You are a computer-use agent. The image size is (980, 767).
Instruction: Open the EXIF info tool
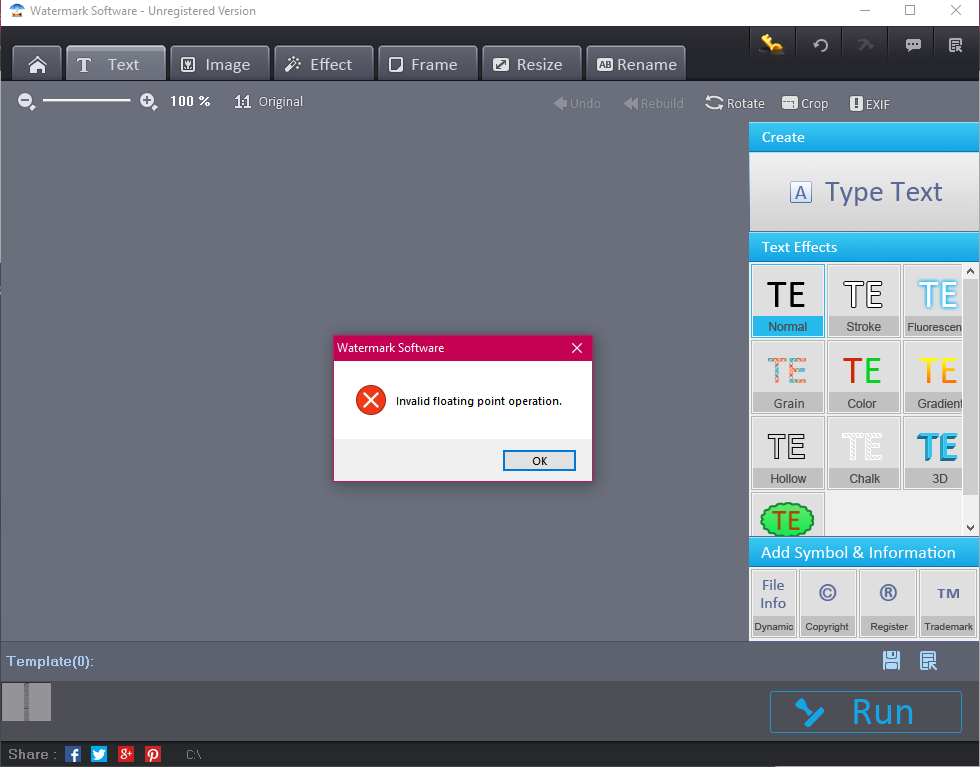tap(869, 104)
